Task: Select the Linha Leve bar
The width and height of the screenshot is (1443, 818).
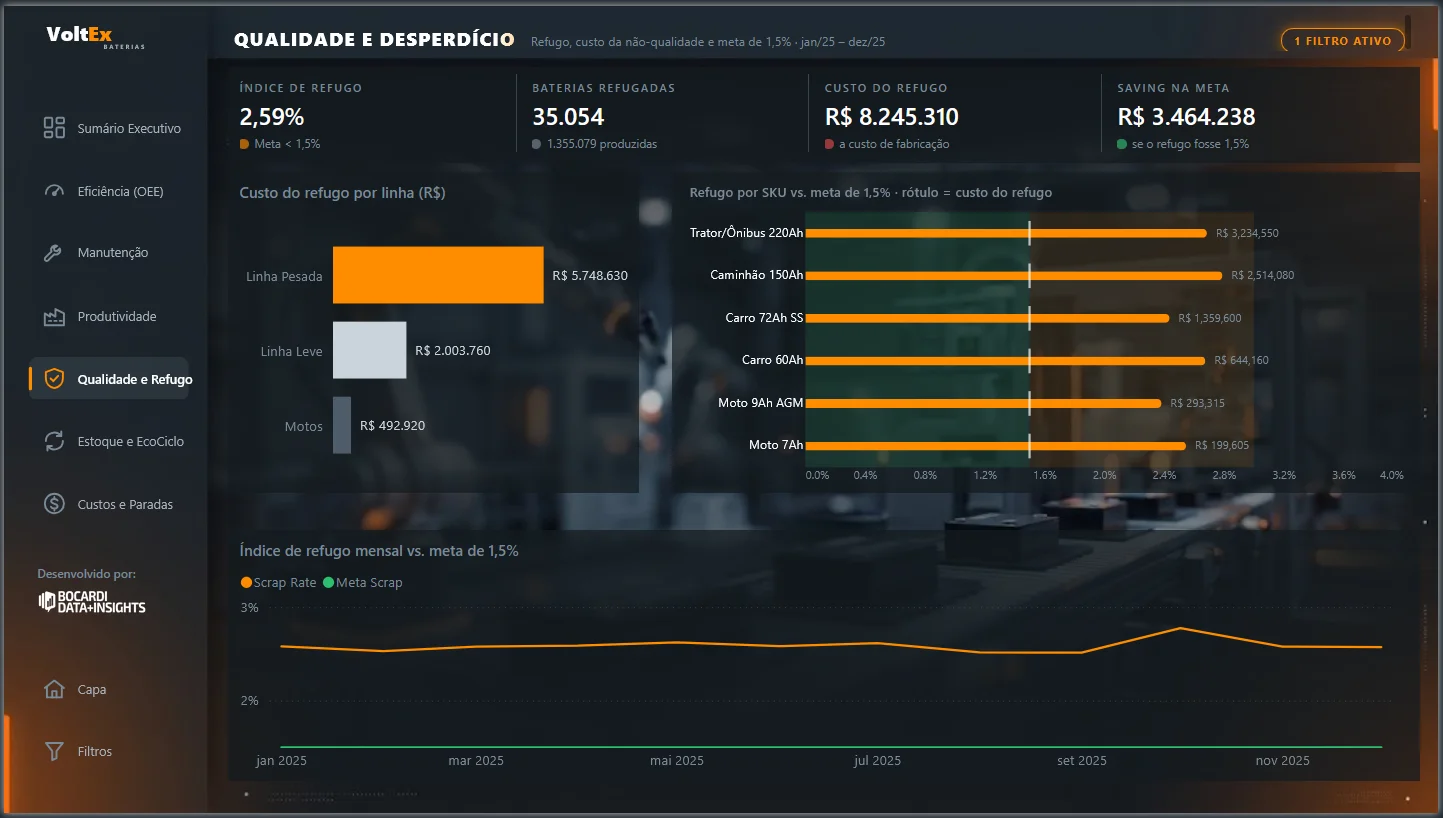Action: pyautogui.click(x=370, y=350)
